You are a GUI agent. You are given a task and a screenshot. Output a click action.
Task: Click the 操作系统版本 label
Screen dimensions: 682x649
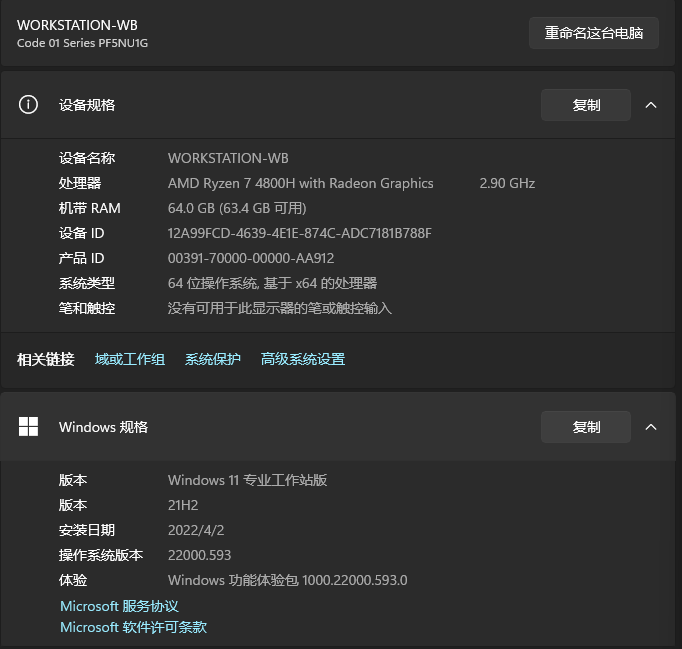(x=101, y=555)
